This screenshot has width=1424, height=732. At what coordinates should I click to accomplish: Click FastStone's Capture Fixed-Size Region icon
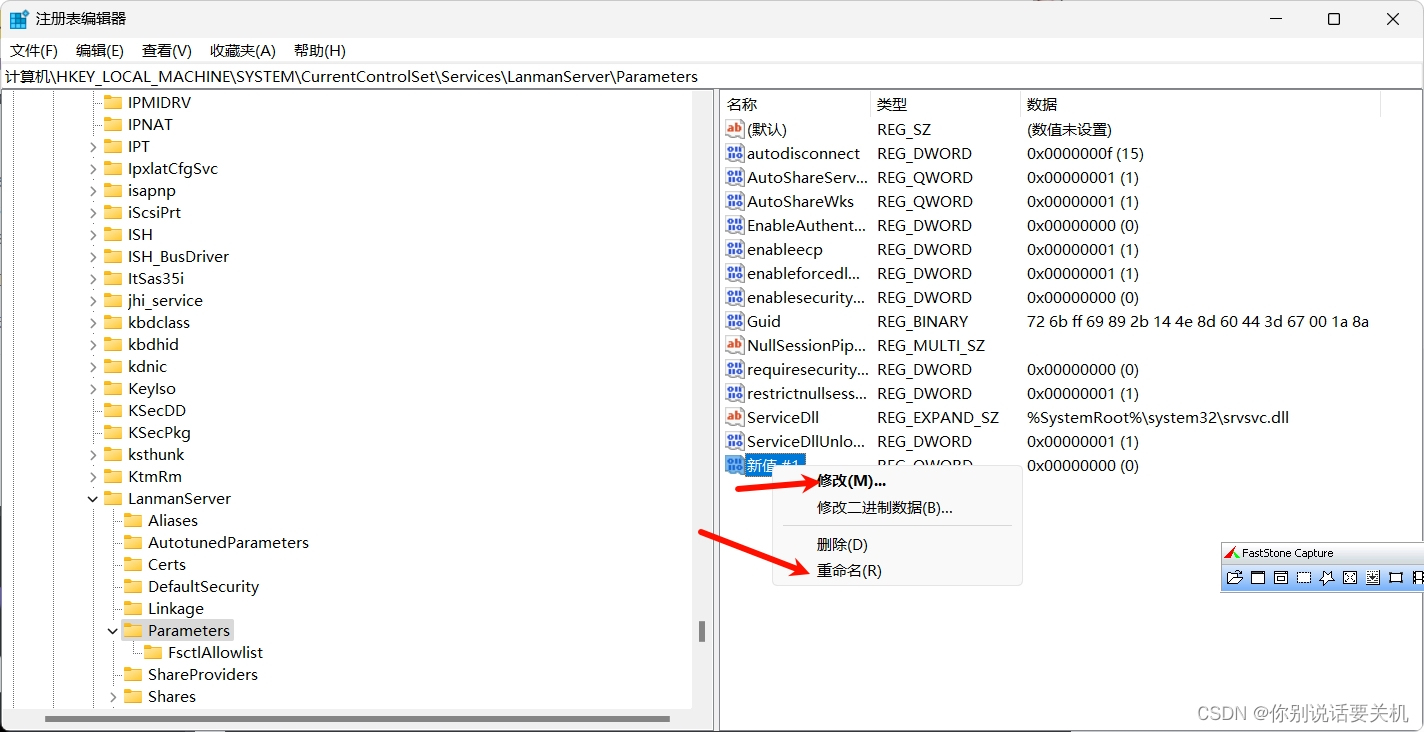[1396, 577]
